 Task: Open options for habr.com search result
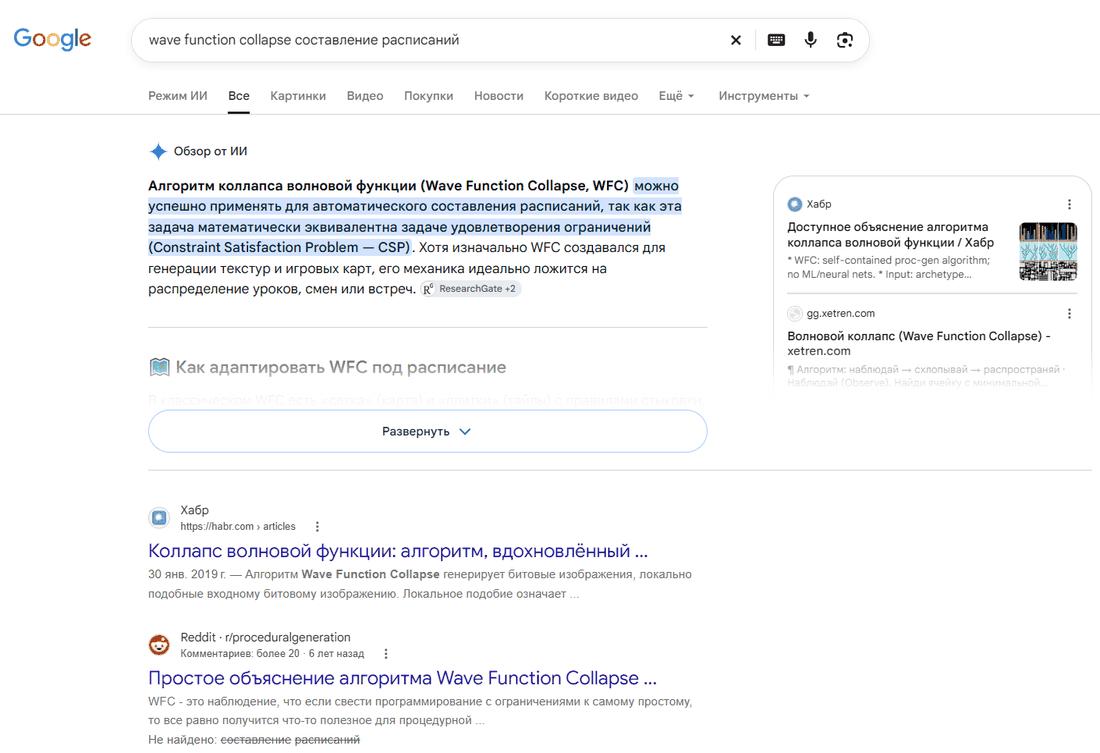(317, 526)
